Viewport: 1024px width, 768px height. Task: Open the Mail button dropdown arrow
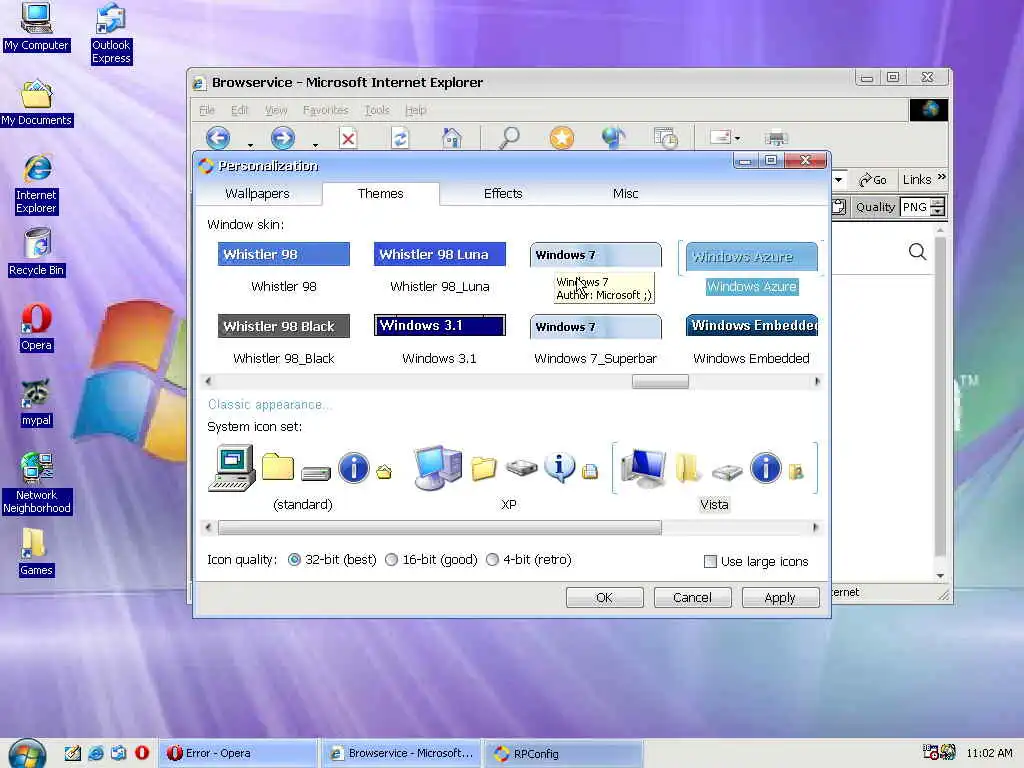[737, 138]
